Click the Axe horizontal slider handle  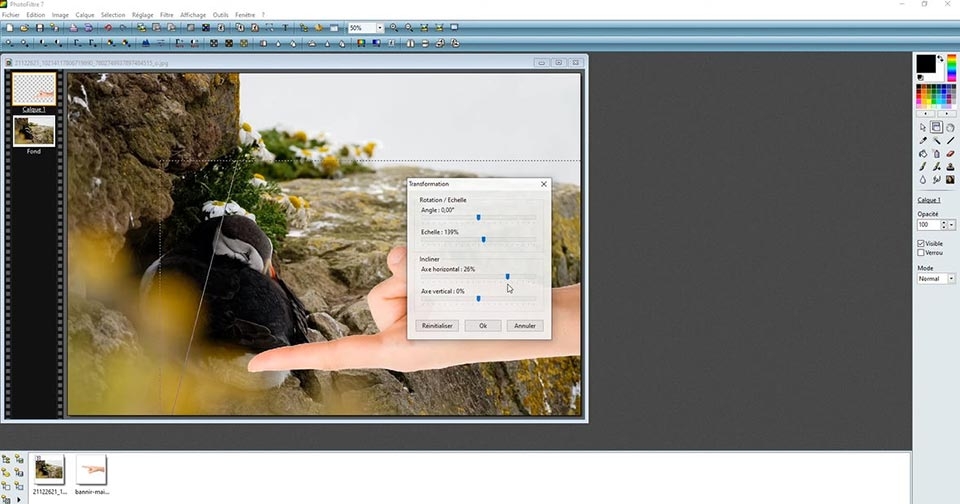coord(508,277)
